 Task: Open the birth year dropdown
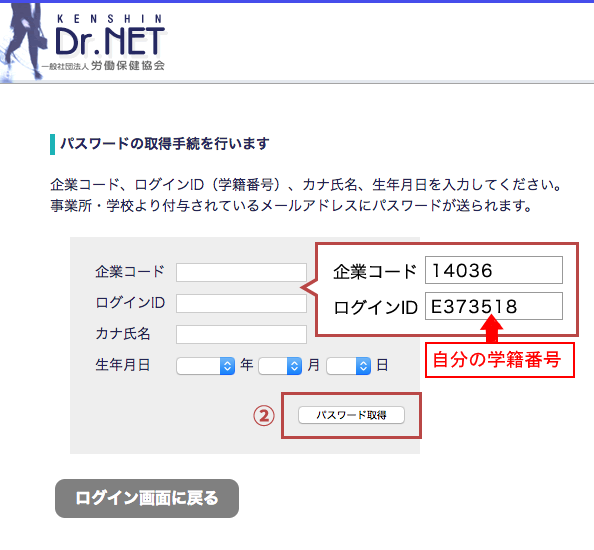[205, 366]
